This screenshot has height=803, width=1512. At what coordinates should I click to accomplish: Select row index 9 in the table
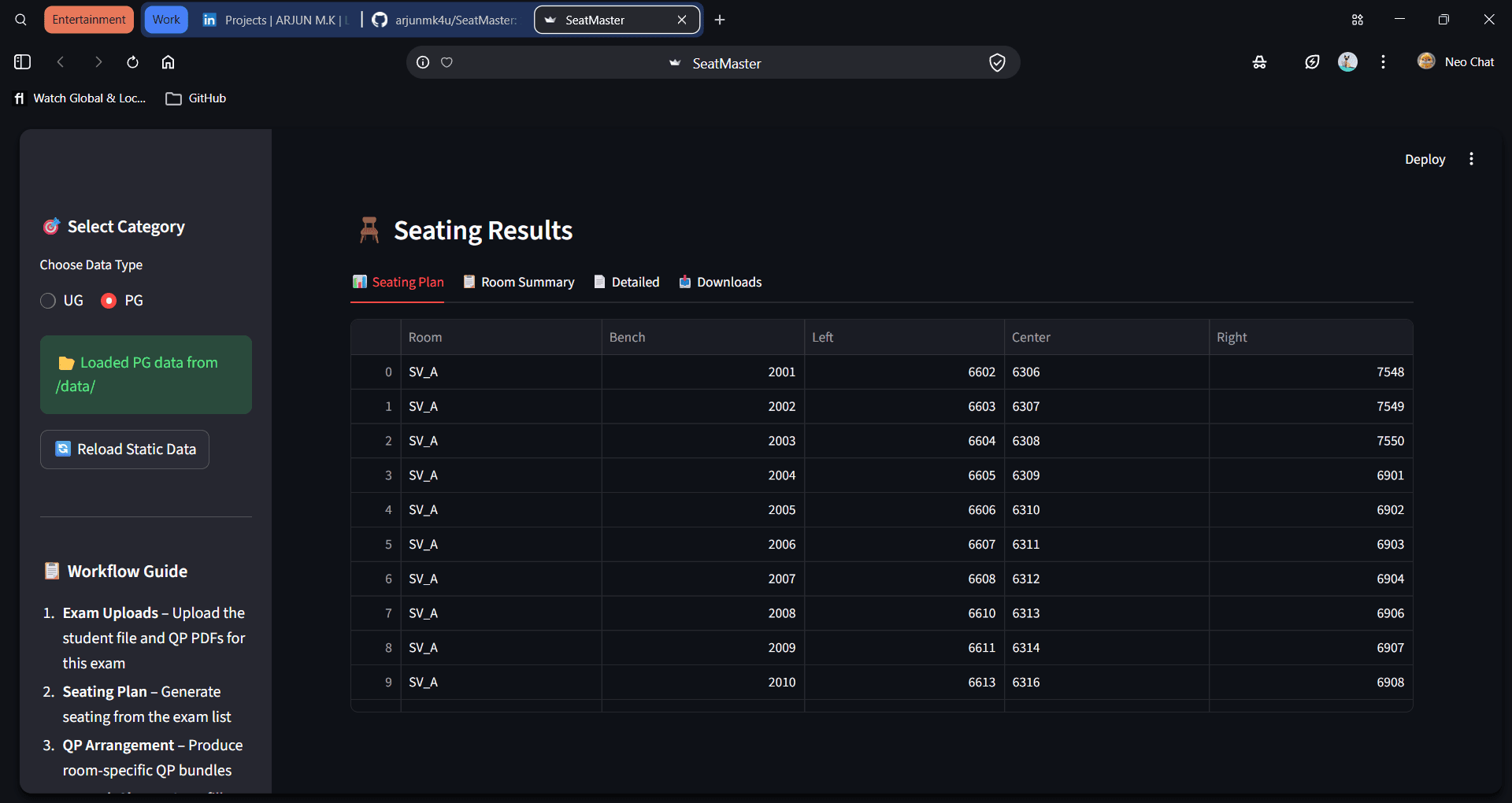coord(376,683)
